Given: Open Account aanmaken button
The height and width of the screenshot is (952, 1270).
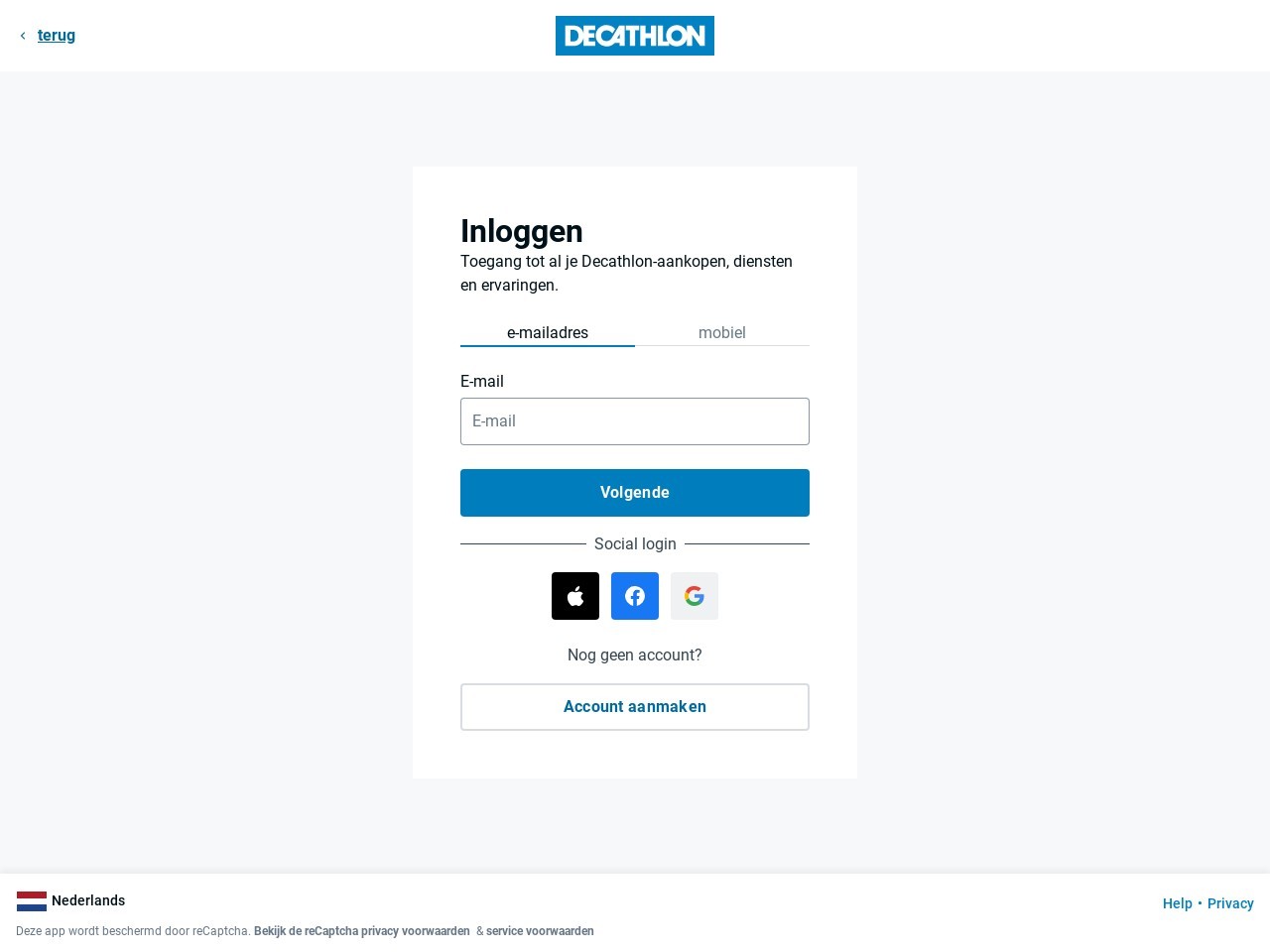Looking at the screenshot, I should pos(635,707).
